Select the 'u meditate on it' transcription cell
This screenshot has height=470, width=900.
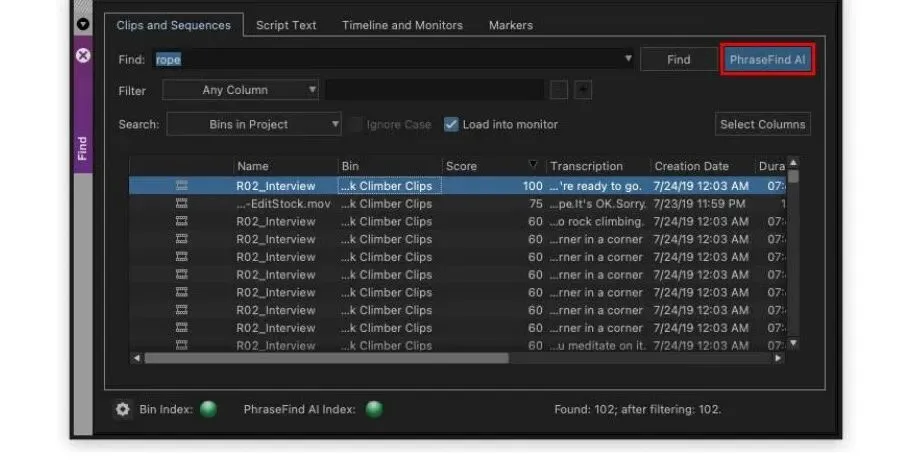point(597,345)
